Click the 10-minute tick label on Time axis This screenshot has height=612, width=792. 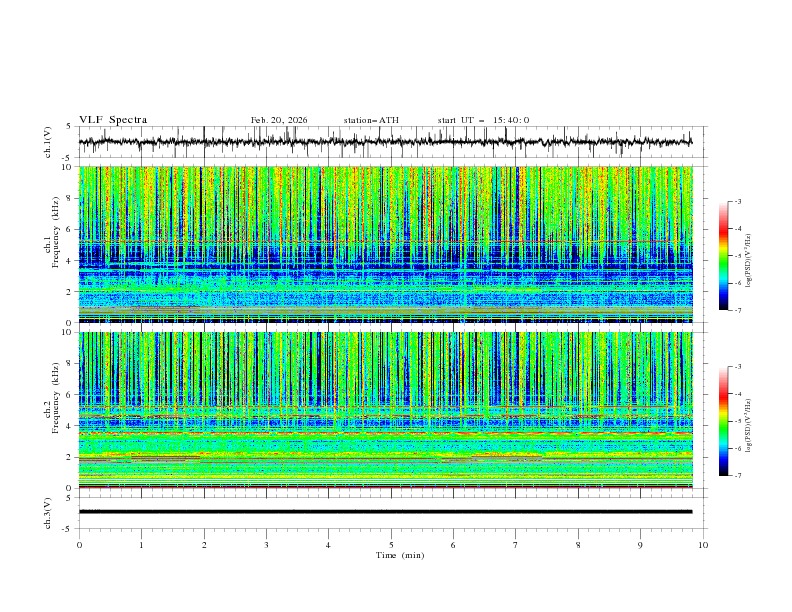click(703, 545)
